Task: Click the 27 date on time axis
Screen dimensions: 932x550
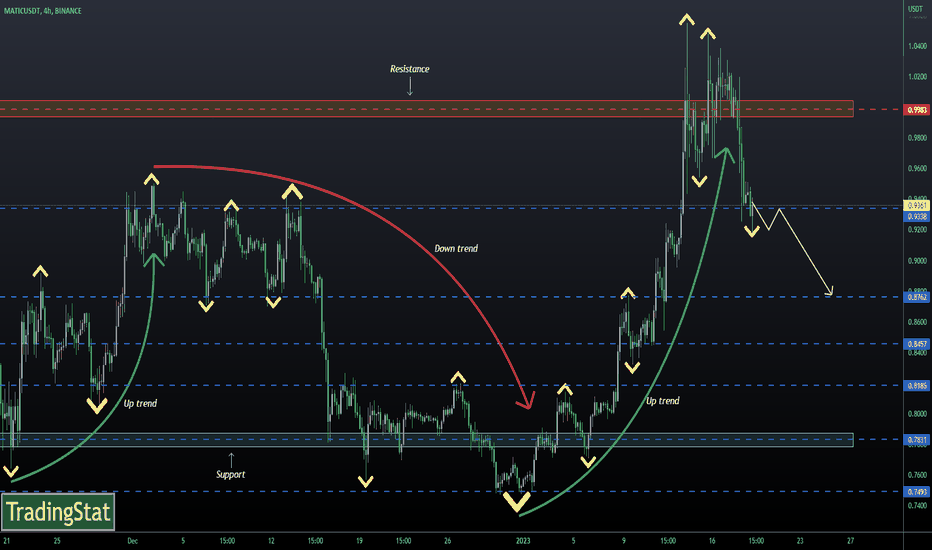Action: pos(851,541)
